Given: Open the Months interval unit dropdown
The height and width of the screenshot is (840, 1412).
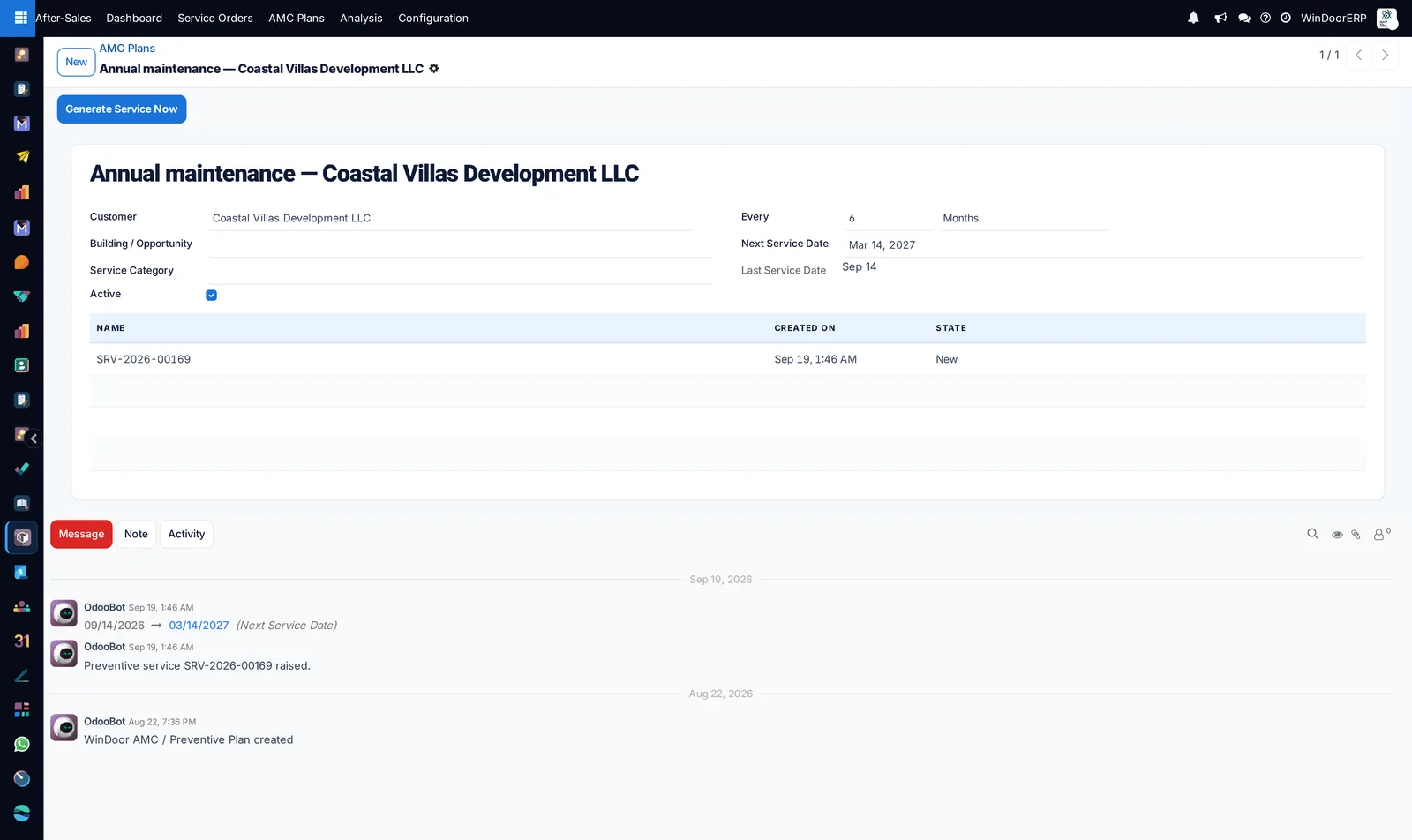Looking at the screenshot, I should coord(1024,218).
